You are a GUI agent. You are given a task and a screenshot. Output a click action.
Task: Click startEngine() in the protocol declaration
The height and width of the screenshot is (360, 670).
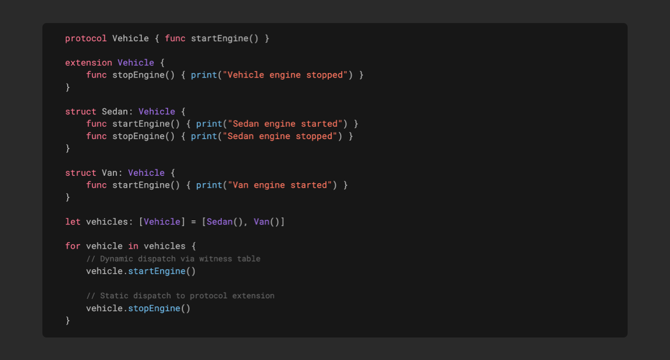coord(225,38)
